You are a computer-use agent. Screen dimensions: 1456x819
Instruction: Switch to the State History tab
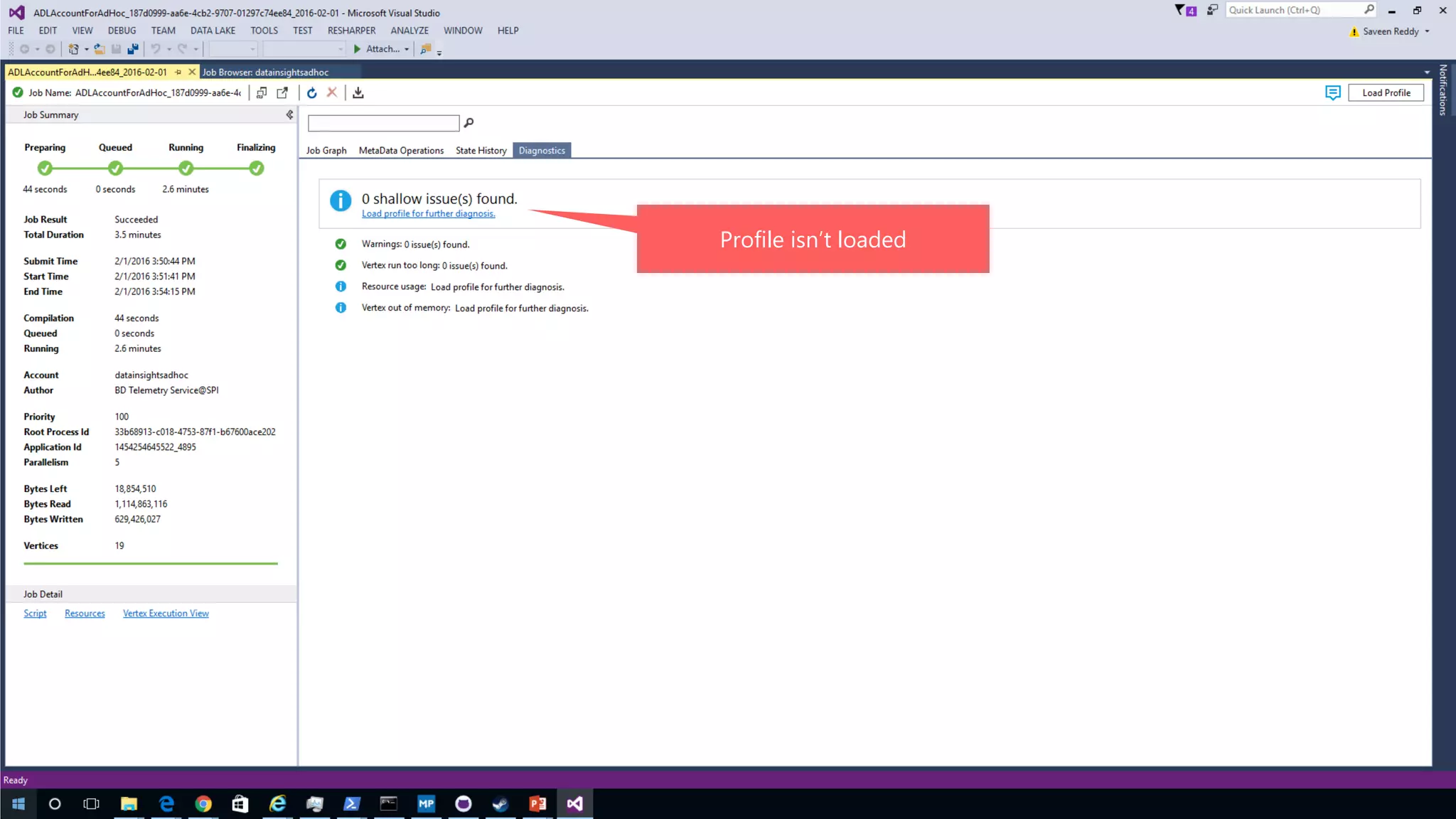tap(481, 150)
